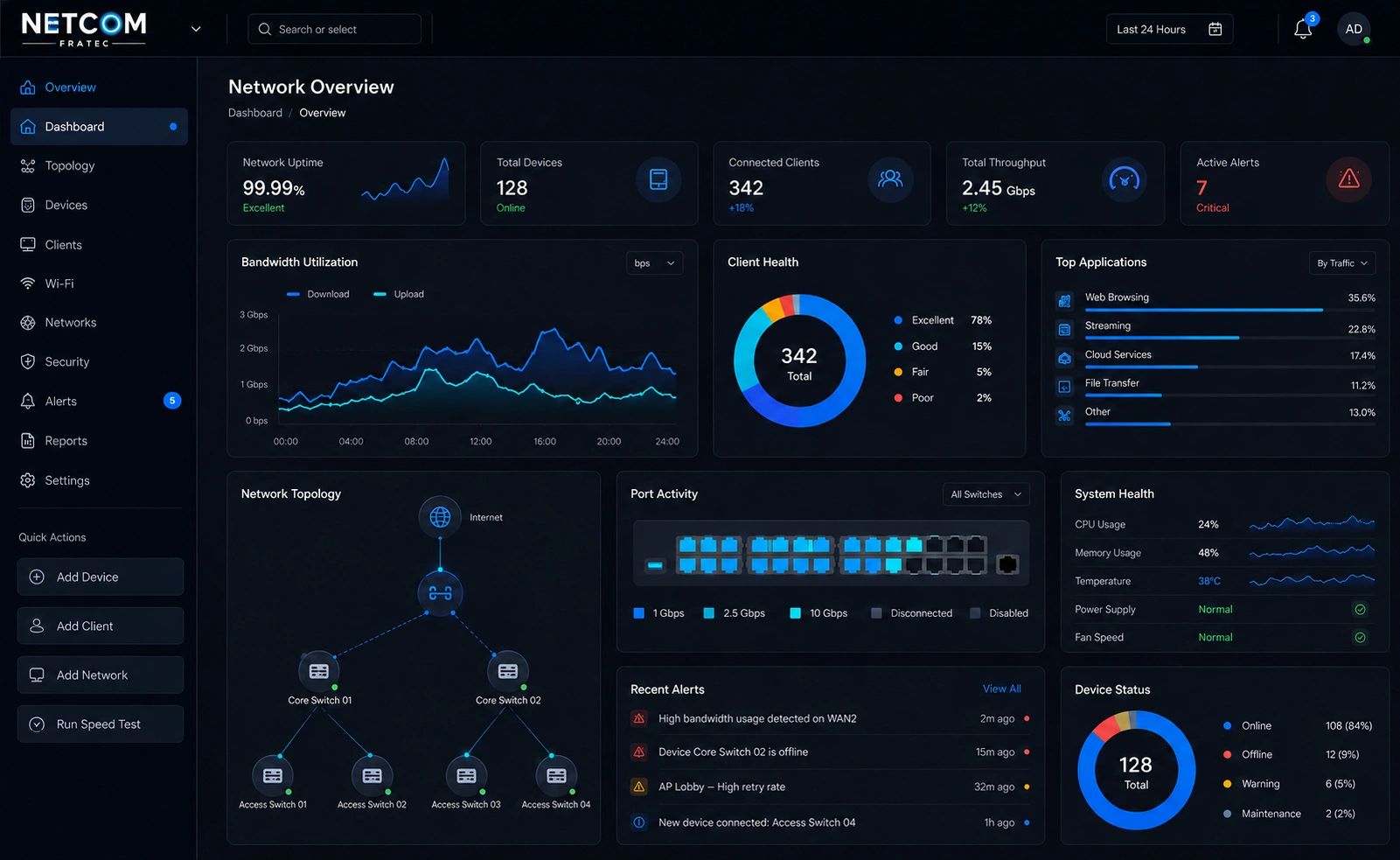Click the Device Status donut chart
The image size is (1400, 860).
(x=1136, y=770)
